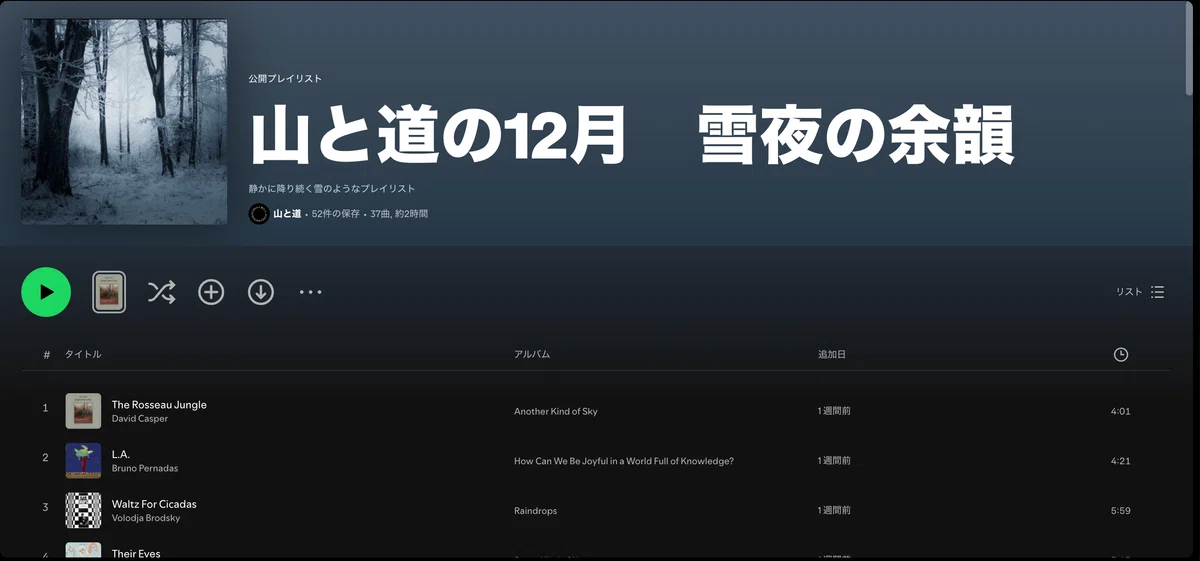The image size is (1200, 561).
Task: Download the playlist for offline listening
Action: coord(261,292)
